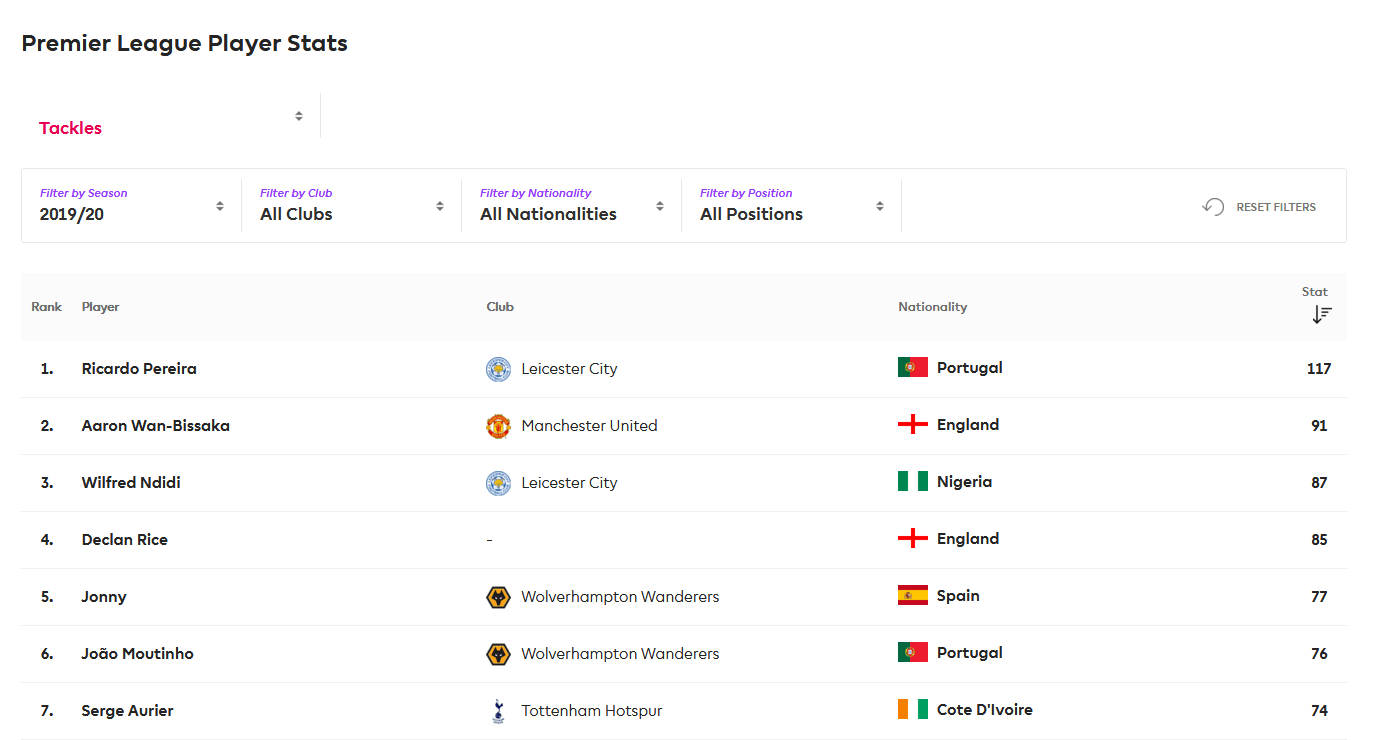Click the Wolves crest in Jonny's row

[498, 597]
